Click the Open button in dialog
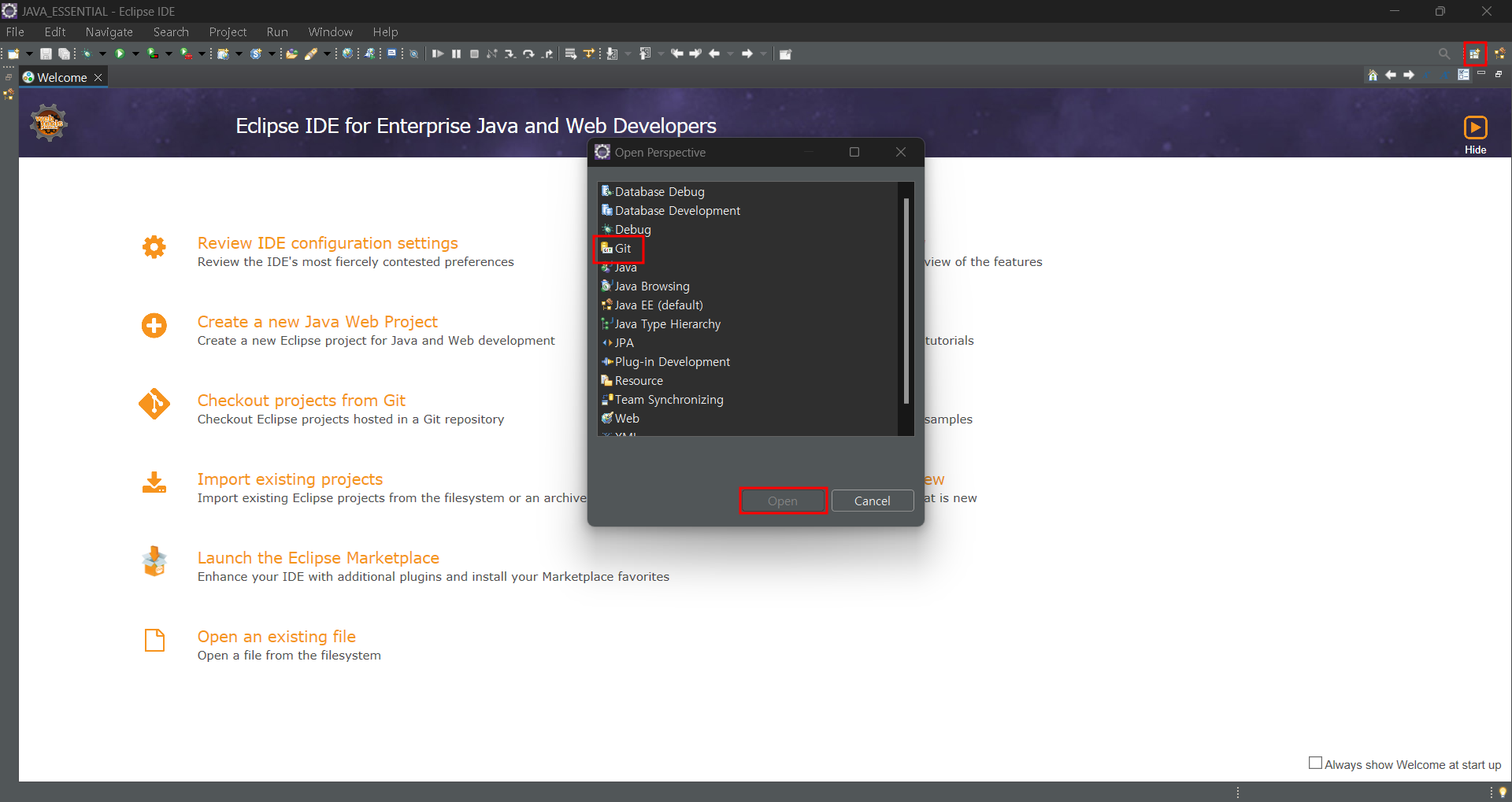This screenshot has height=802, width=1512. pyautogui.click(x=783, y=501)
